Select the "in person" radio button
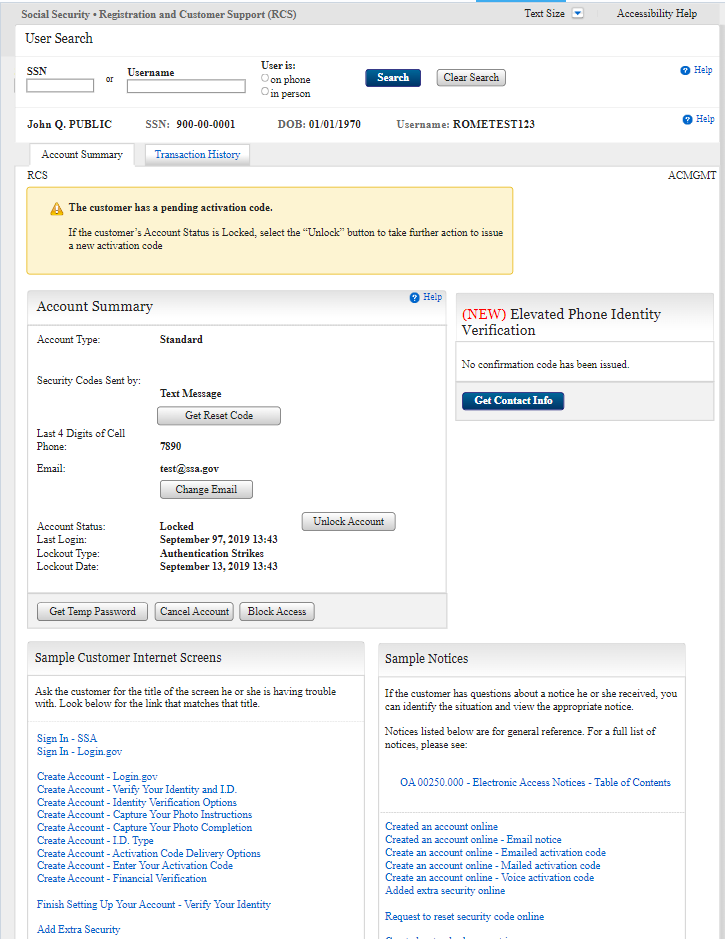This screenshot has width=725, height=939. coord(265,92)
